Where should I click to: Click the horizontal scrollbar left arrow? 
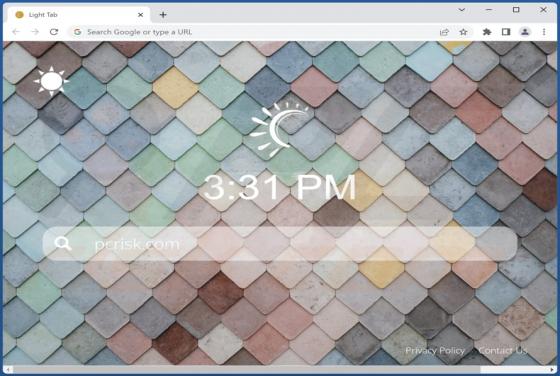click(x=8, y=370)
